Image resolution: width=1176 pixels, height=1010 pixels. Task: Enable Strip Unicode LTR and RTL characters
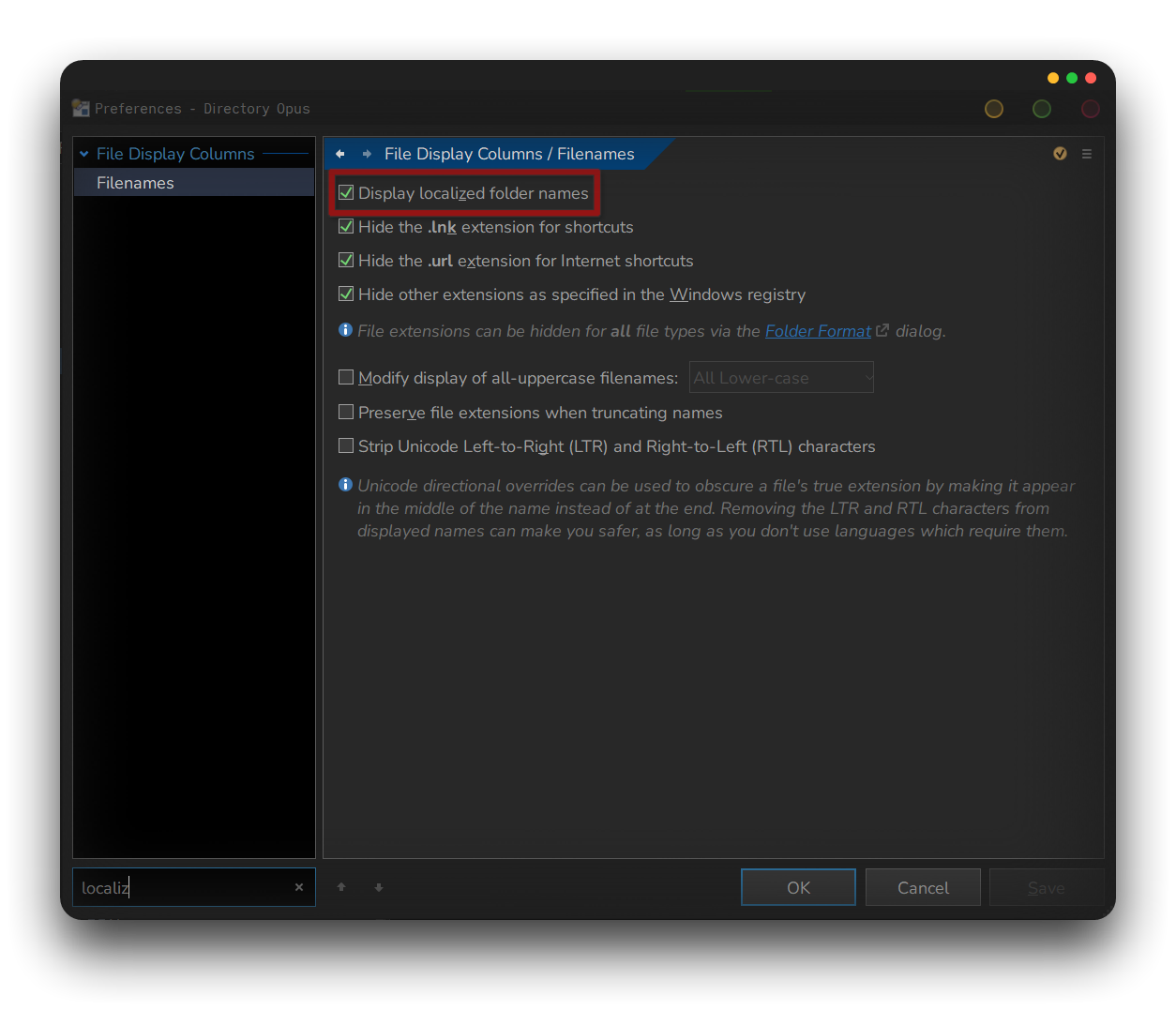coord(346,446)
